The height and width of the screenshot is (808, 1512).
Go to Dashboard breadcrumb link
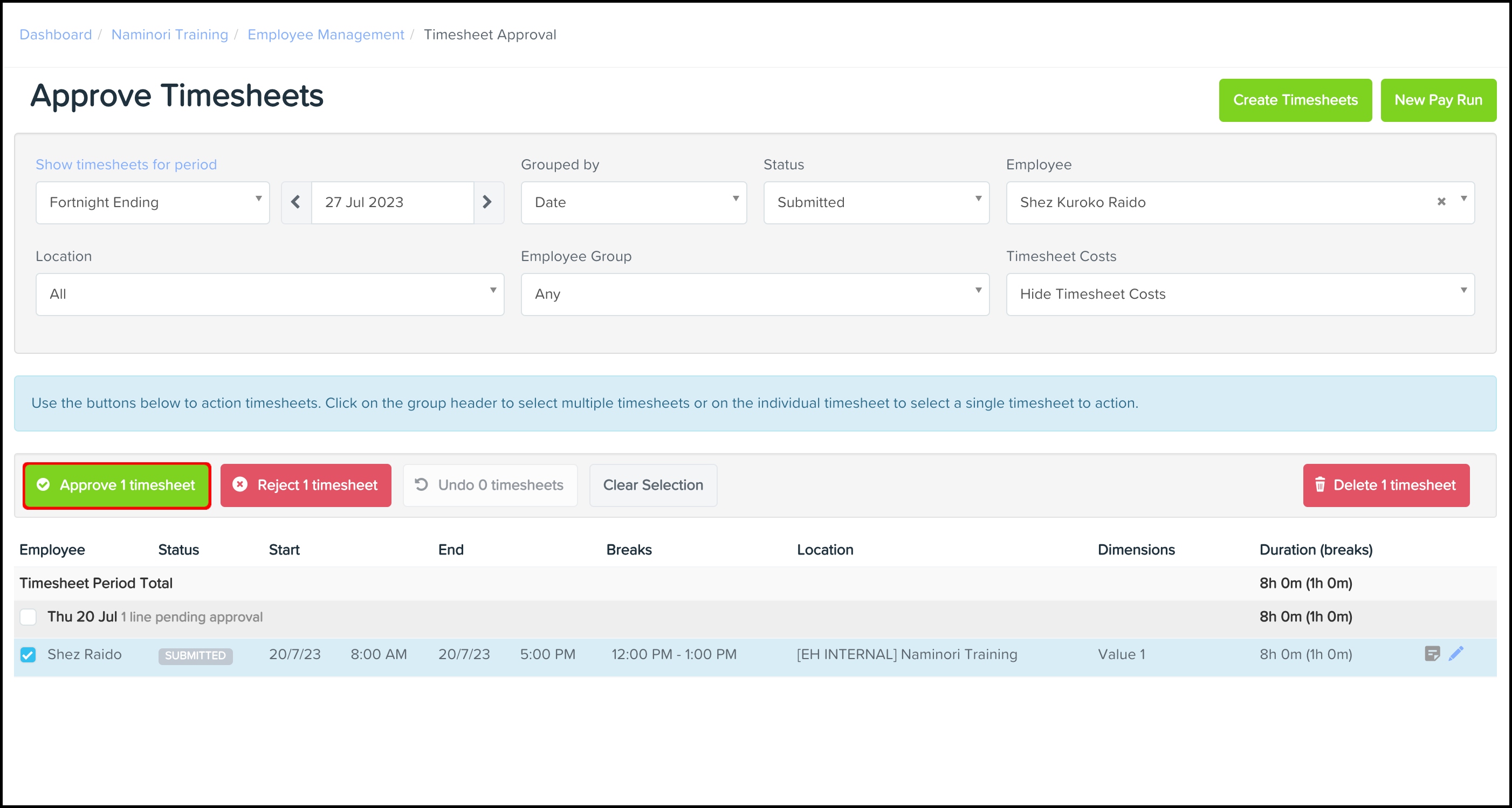point(56,35)
